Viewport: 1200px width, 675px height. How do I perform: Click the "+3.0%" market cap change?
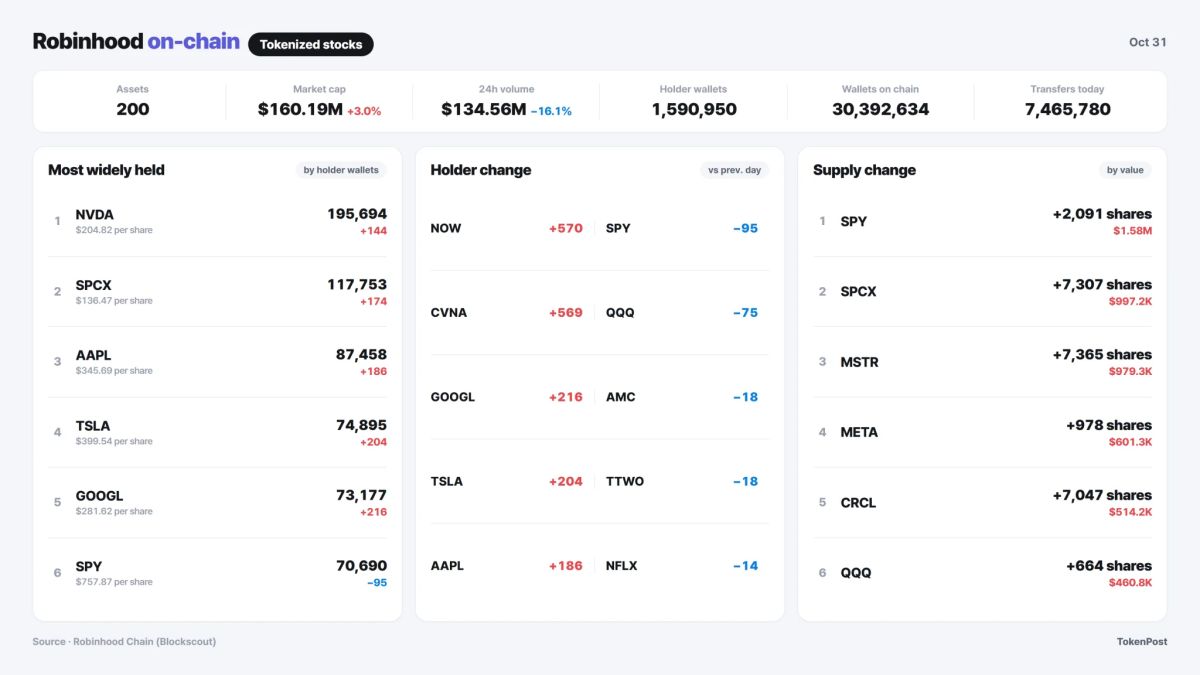point(364,111)
